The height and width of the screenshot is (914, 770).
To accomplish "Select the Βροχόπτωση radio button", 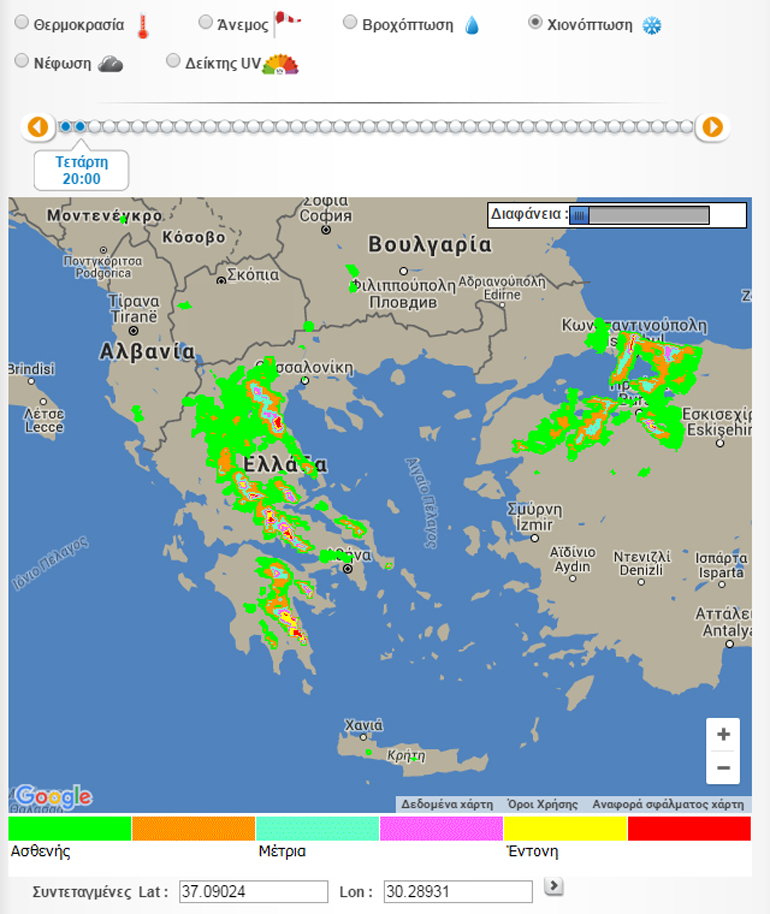I will coord(350,22).
